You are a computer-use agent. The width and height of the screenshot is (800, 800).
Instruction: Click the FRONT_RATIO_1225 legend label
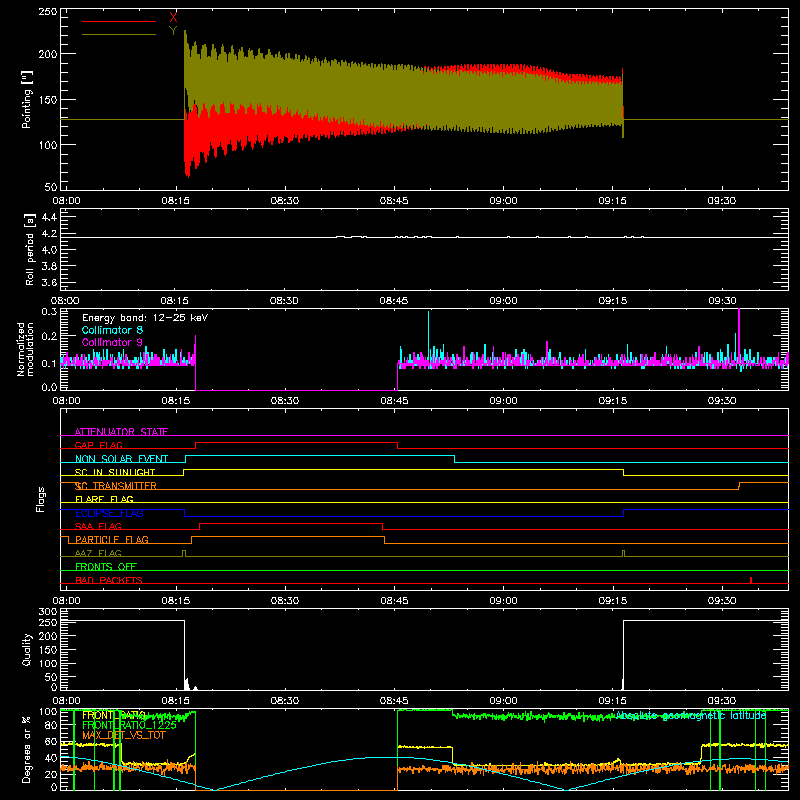(x=129, y=725)
